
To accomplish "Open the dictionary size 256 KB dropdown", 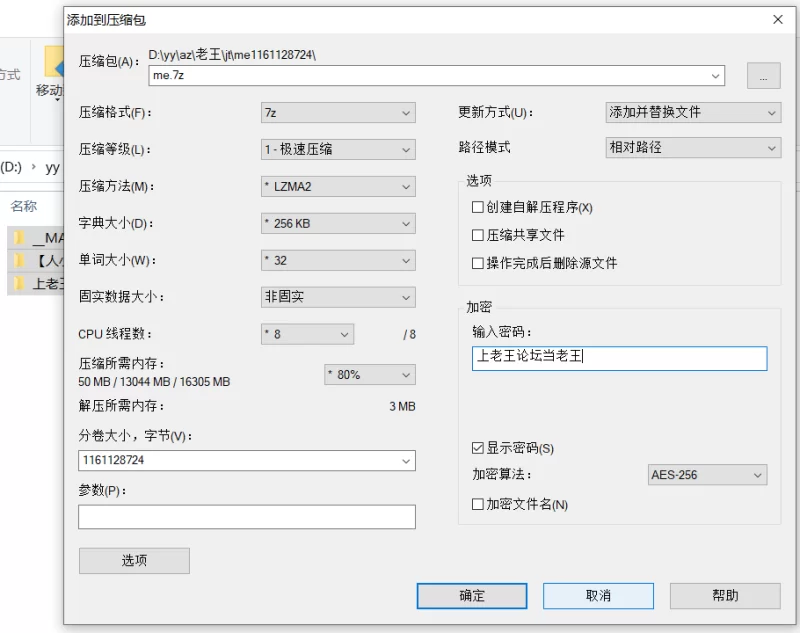I will point(338,223).
